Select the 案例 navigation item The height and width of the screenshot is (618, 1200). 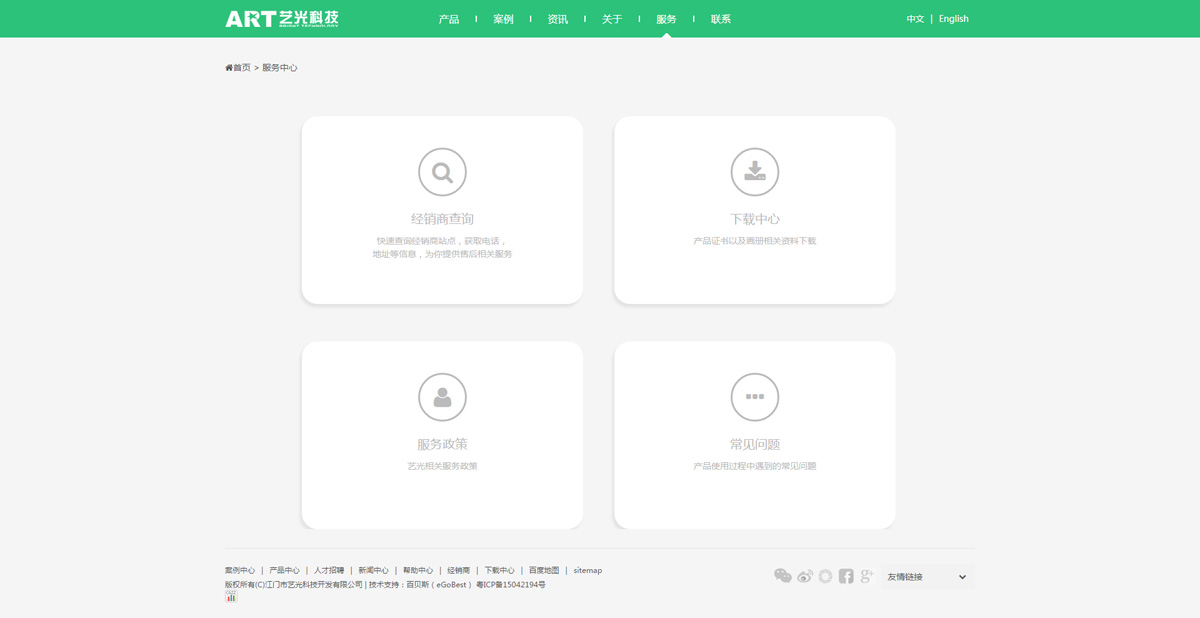point(503,19)
